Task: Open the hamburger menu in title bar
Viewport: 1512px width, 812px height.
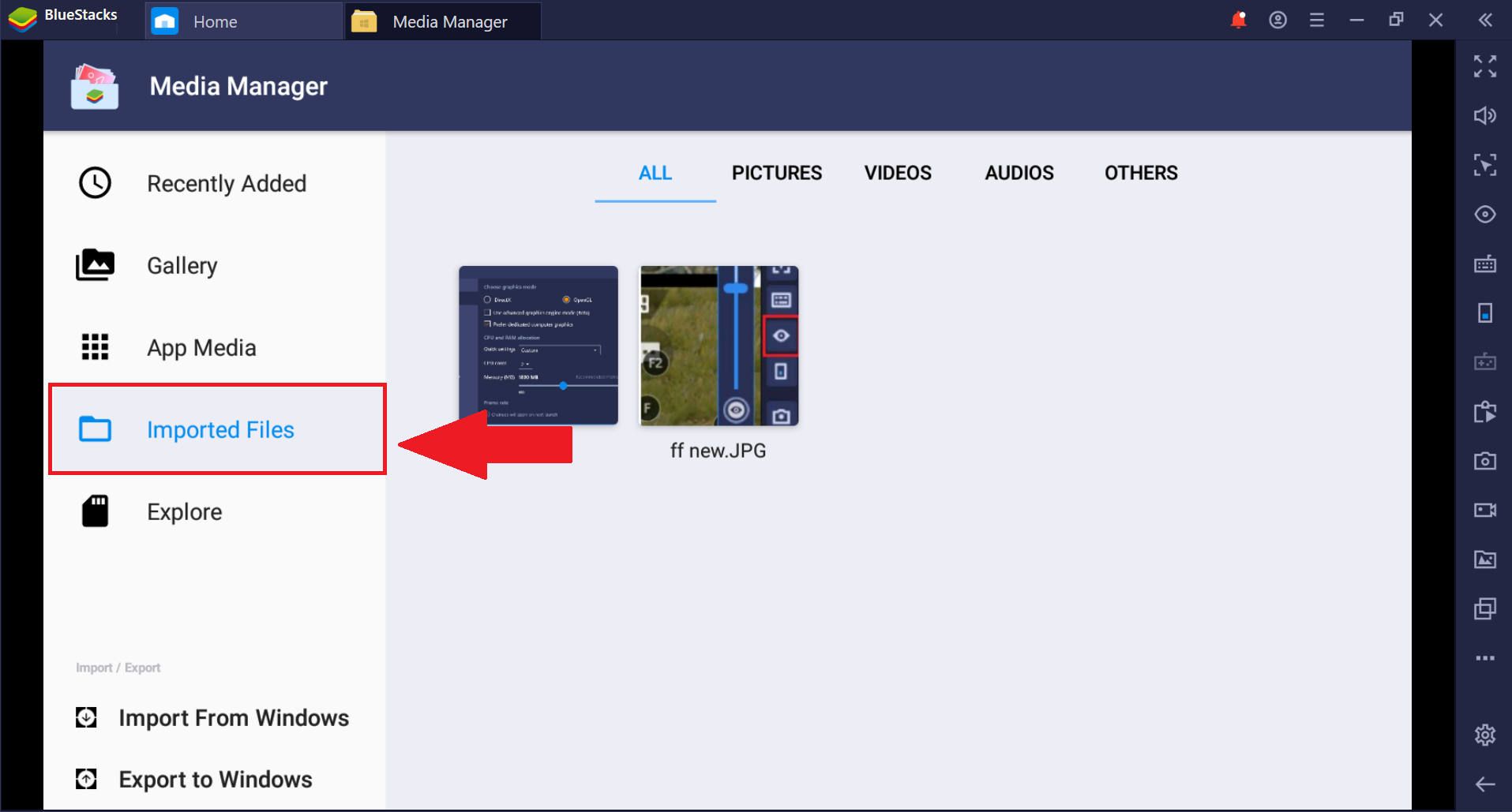Action: (x=1317, y=20)
